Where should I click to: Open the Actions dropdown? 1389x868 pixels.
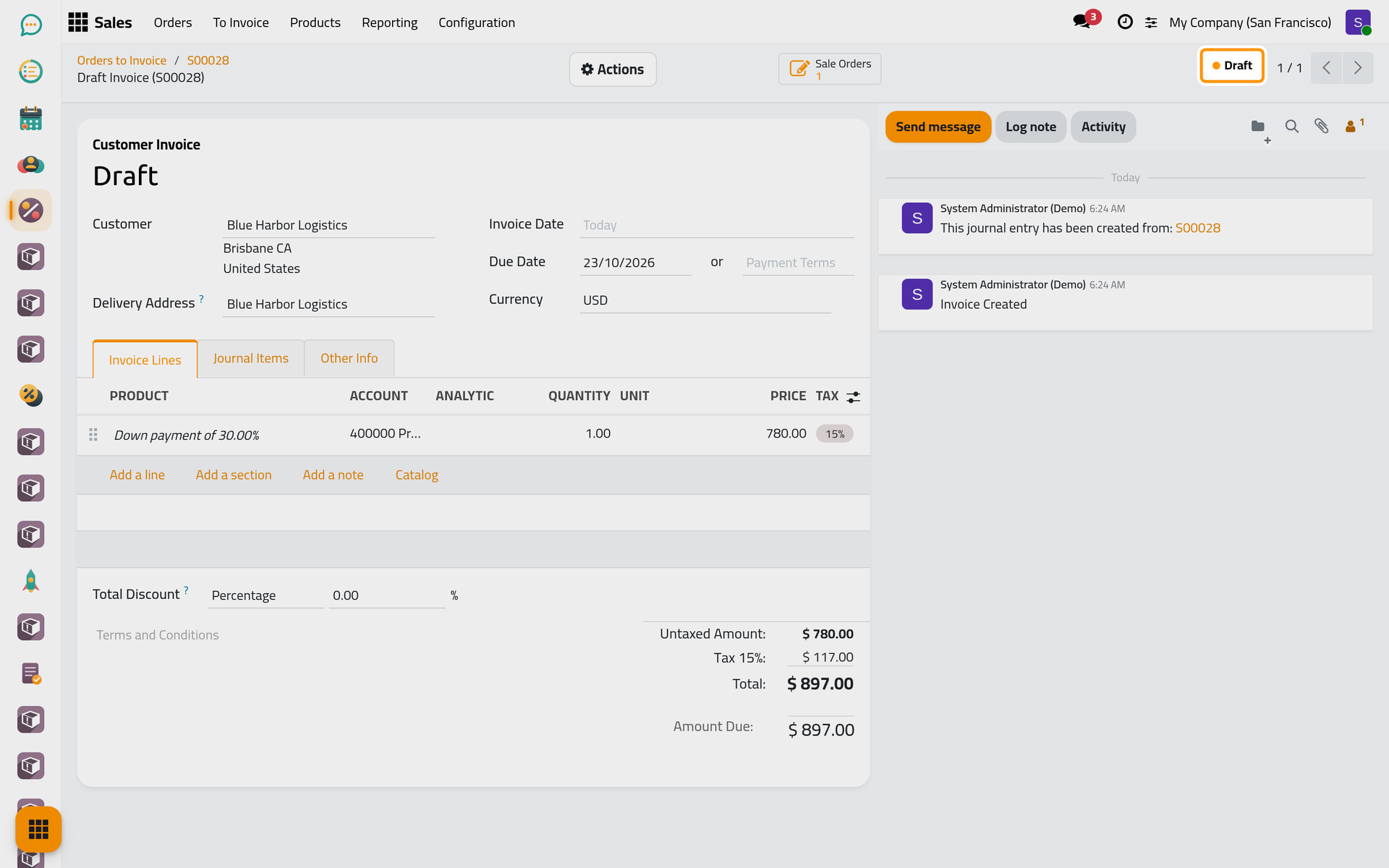tap(613, 69)
